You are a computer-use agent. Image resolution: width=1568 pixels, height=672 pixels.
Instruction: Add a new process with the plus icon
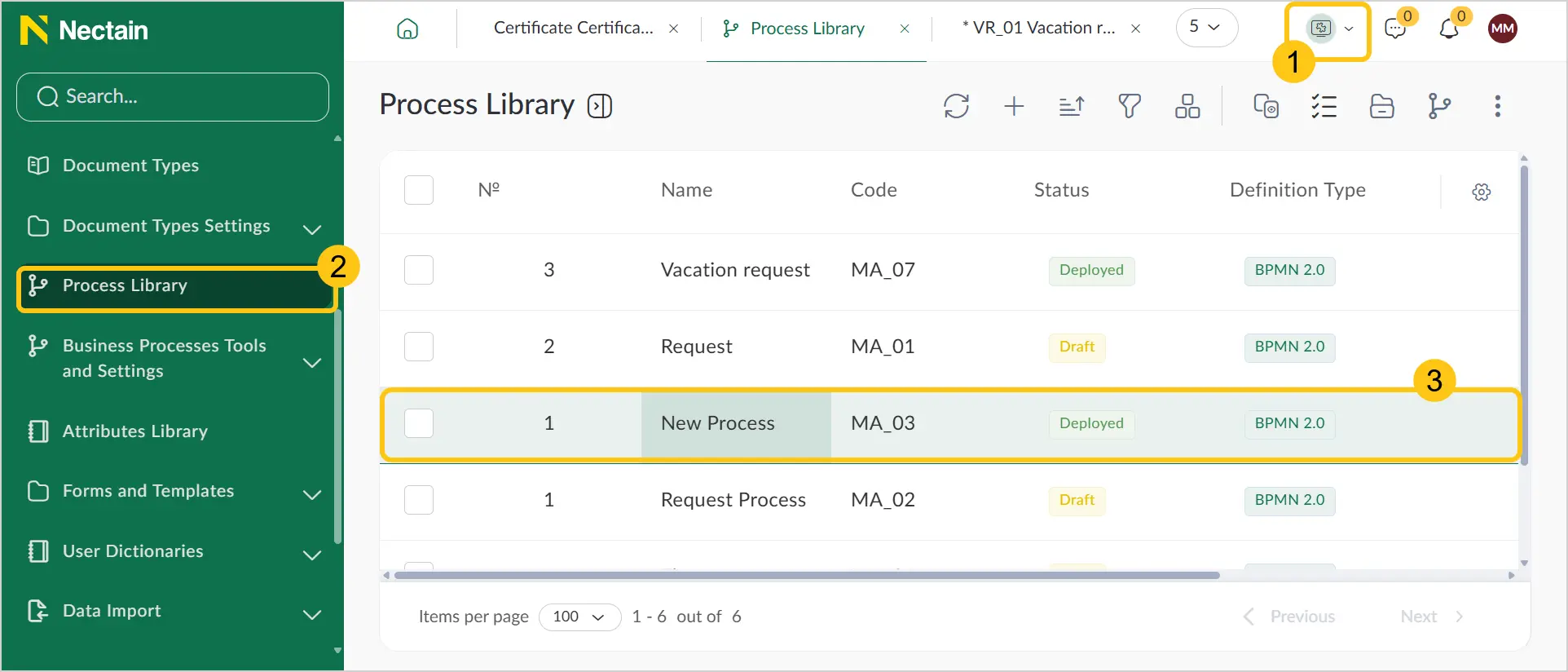(1014, 106)
